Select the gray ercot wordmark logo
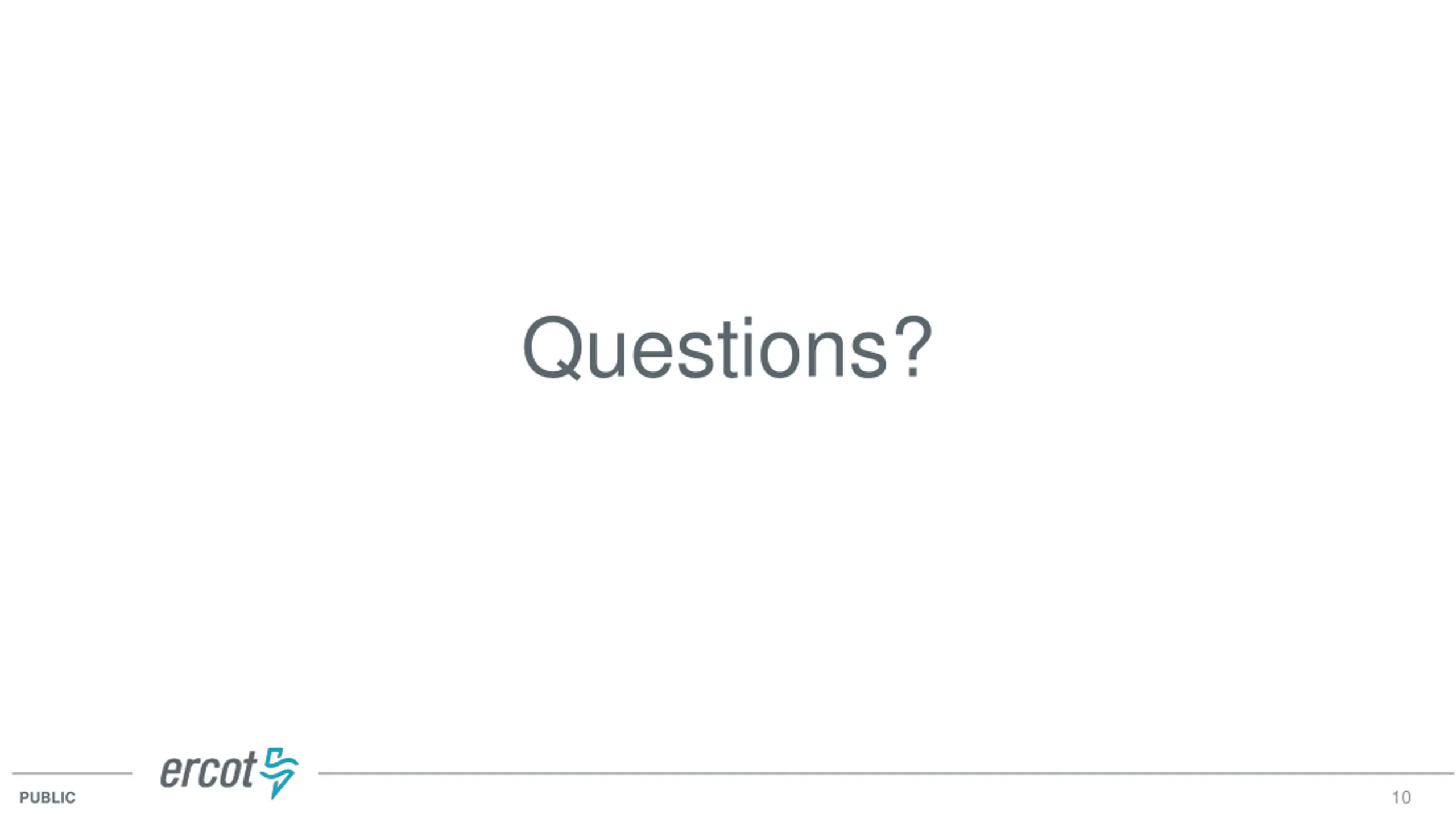Image resolution: width=1456 pixels, height=819 pixels. coord(208,770)
